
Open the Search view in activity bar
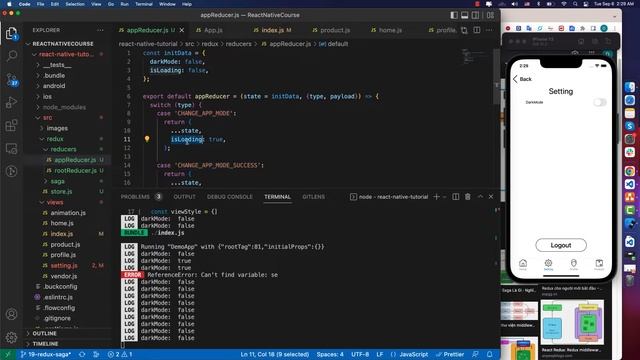(11, 56)
